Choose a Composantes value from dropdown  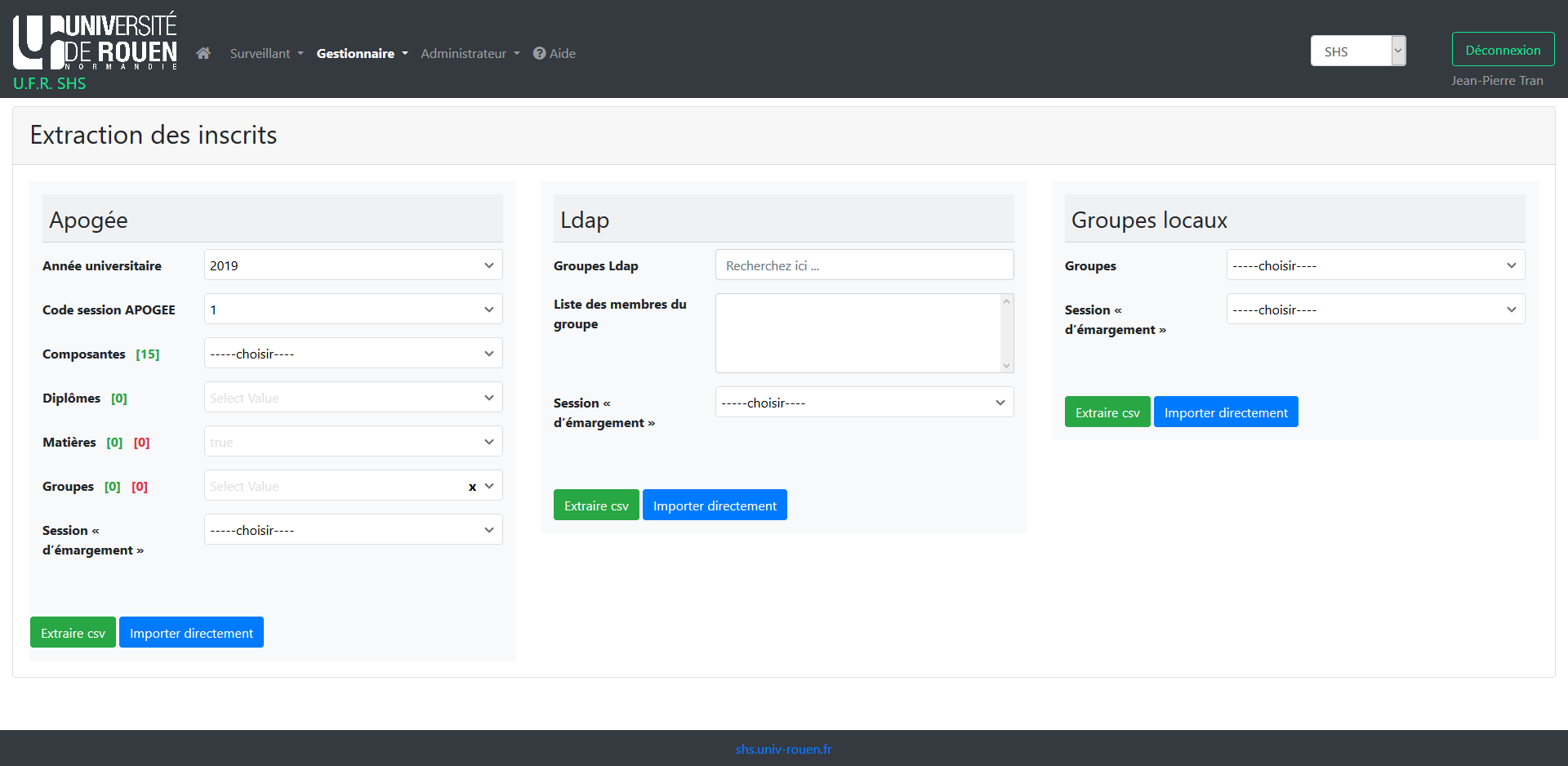(x=353, y=354)
